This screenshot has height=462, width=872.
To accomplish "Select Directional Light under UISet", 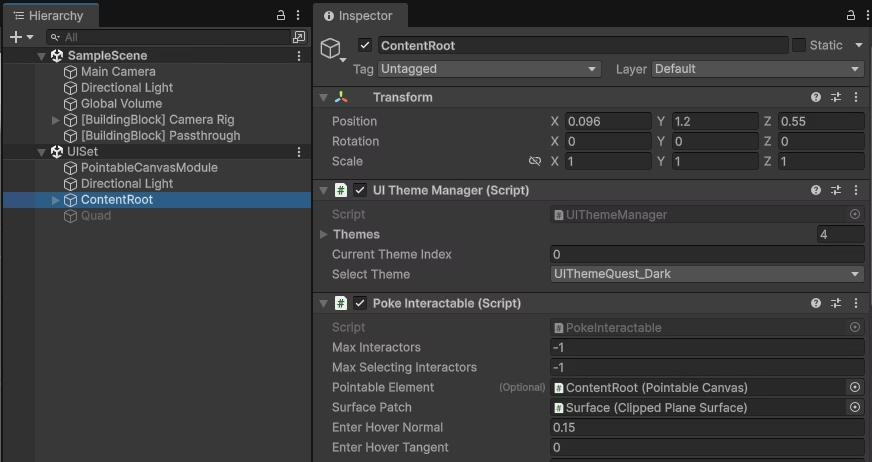I will point(127,184).
